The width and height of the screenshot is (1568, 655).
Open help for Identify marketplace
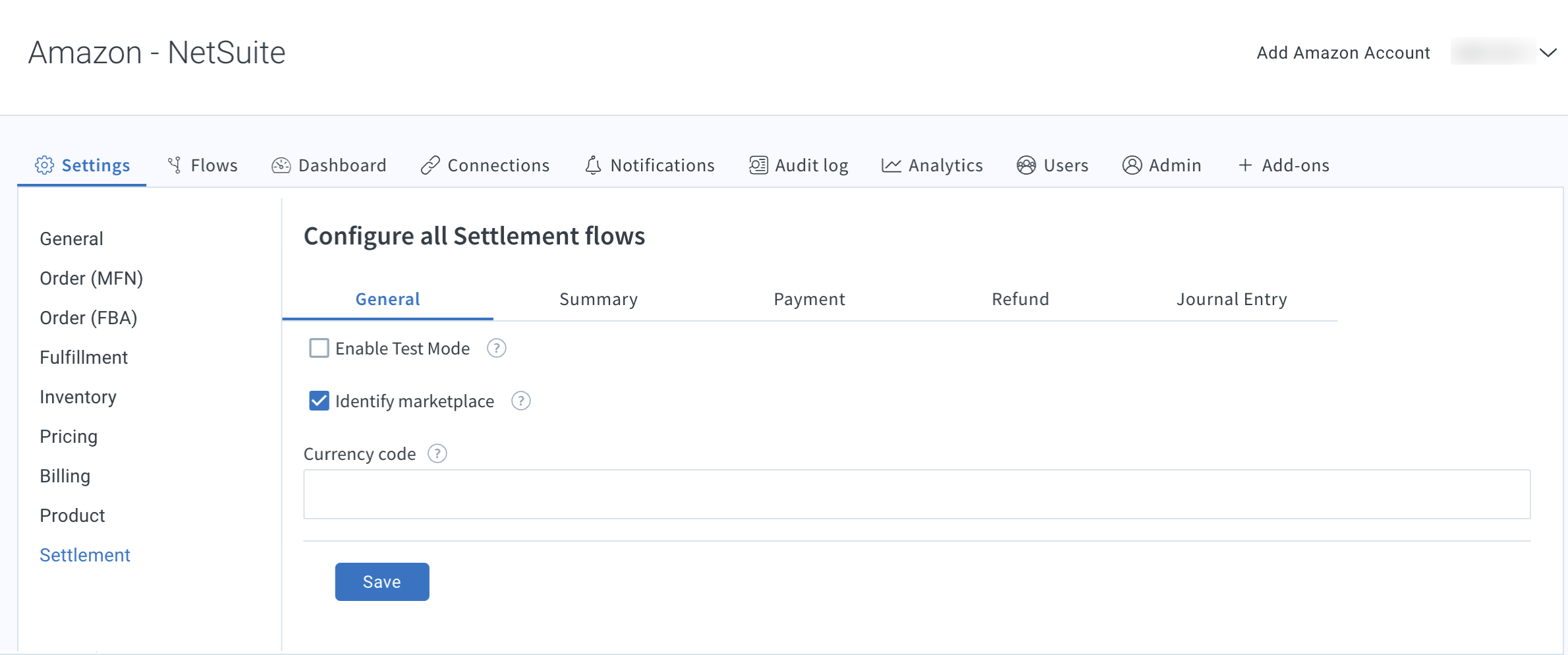520,401
